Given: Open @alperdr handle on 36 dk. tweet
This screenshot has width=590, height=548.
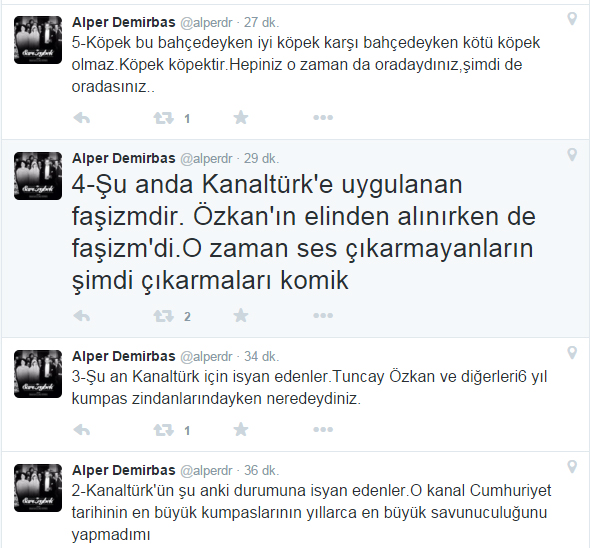Looking at the screenshot, I should (x=206, y=471).
